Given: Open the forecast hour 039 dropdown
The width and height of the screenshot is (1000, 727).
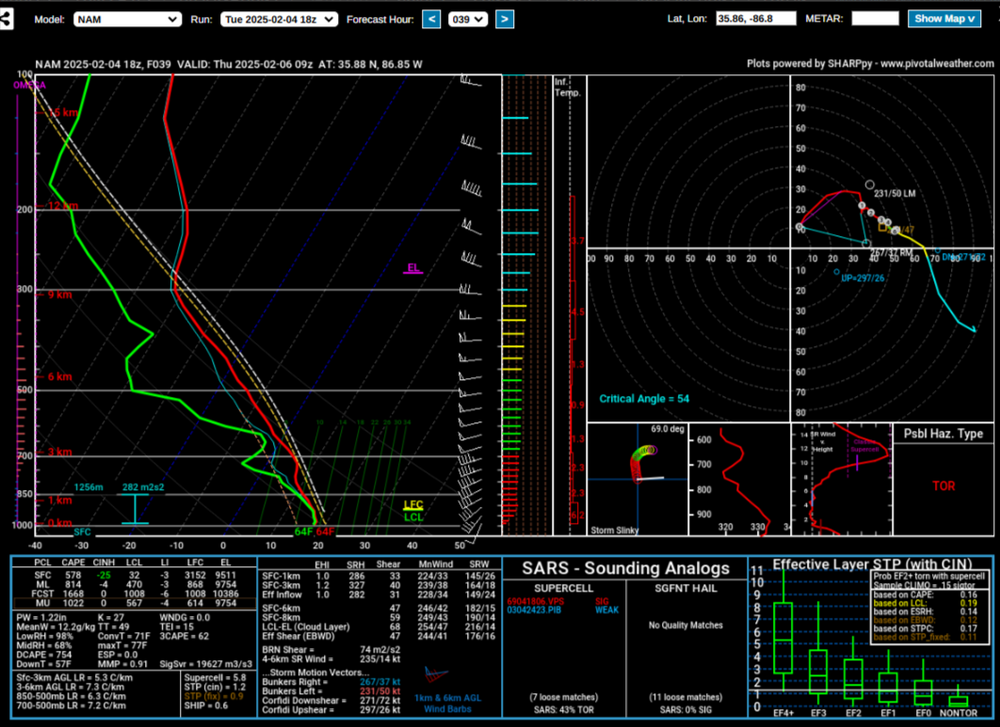Looking at the screenshot, I should tap(468, 19).
